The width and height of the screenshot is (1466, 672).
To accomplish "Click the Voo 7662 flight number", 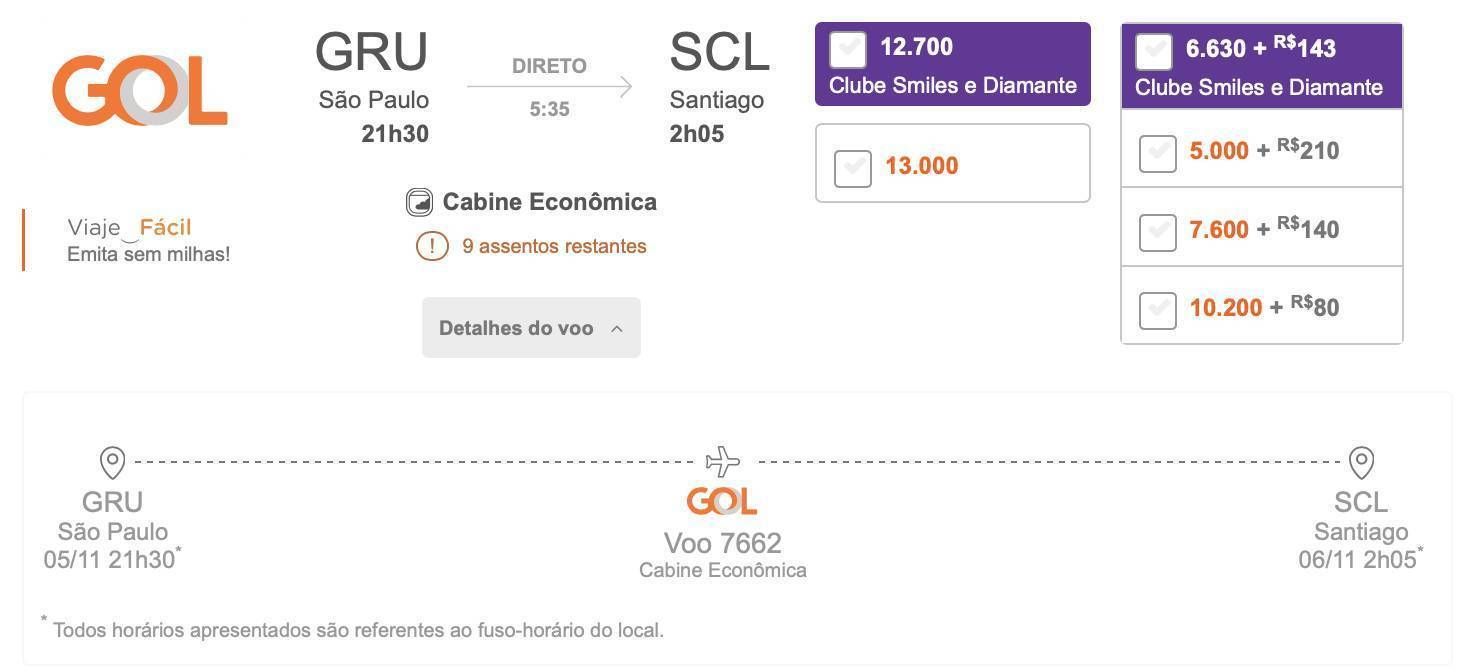I will [x=723, y=543].
